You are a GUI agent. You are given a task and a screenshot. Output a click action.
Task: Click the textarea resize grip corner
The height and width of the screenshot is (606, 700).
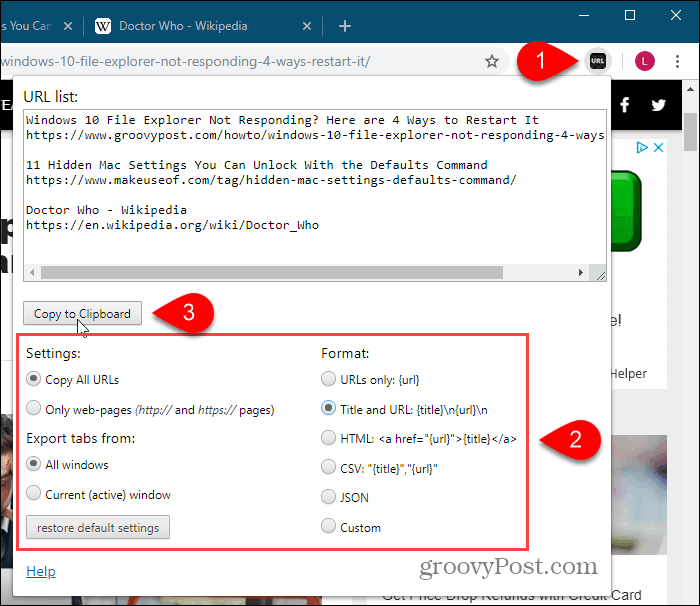click(x=600, y=275)
